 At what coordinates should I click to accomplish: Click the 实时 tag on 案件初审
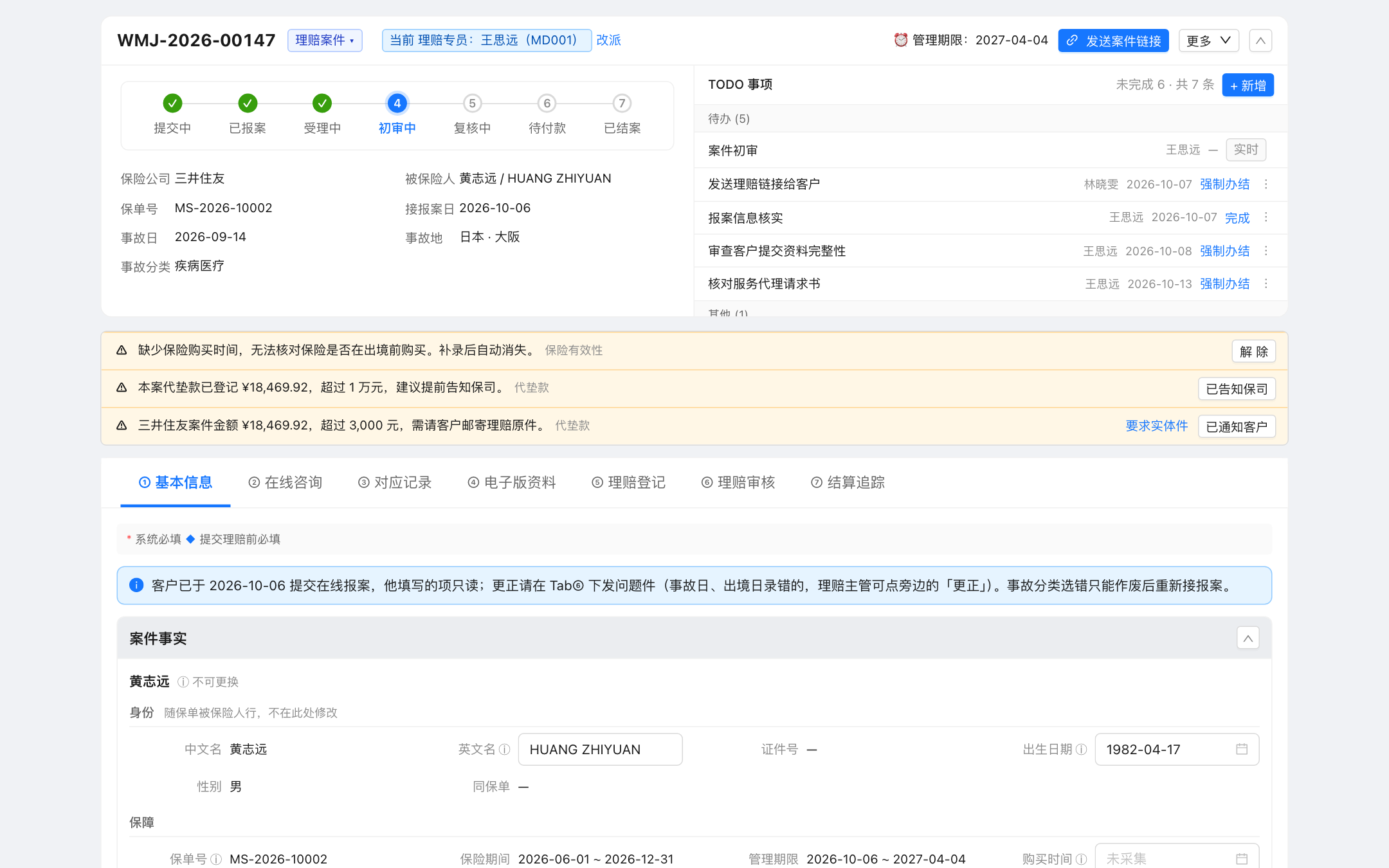point(1246,150)
